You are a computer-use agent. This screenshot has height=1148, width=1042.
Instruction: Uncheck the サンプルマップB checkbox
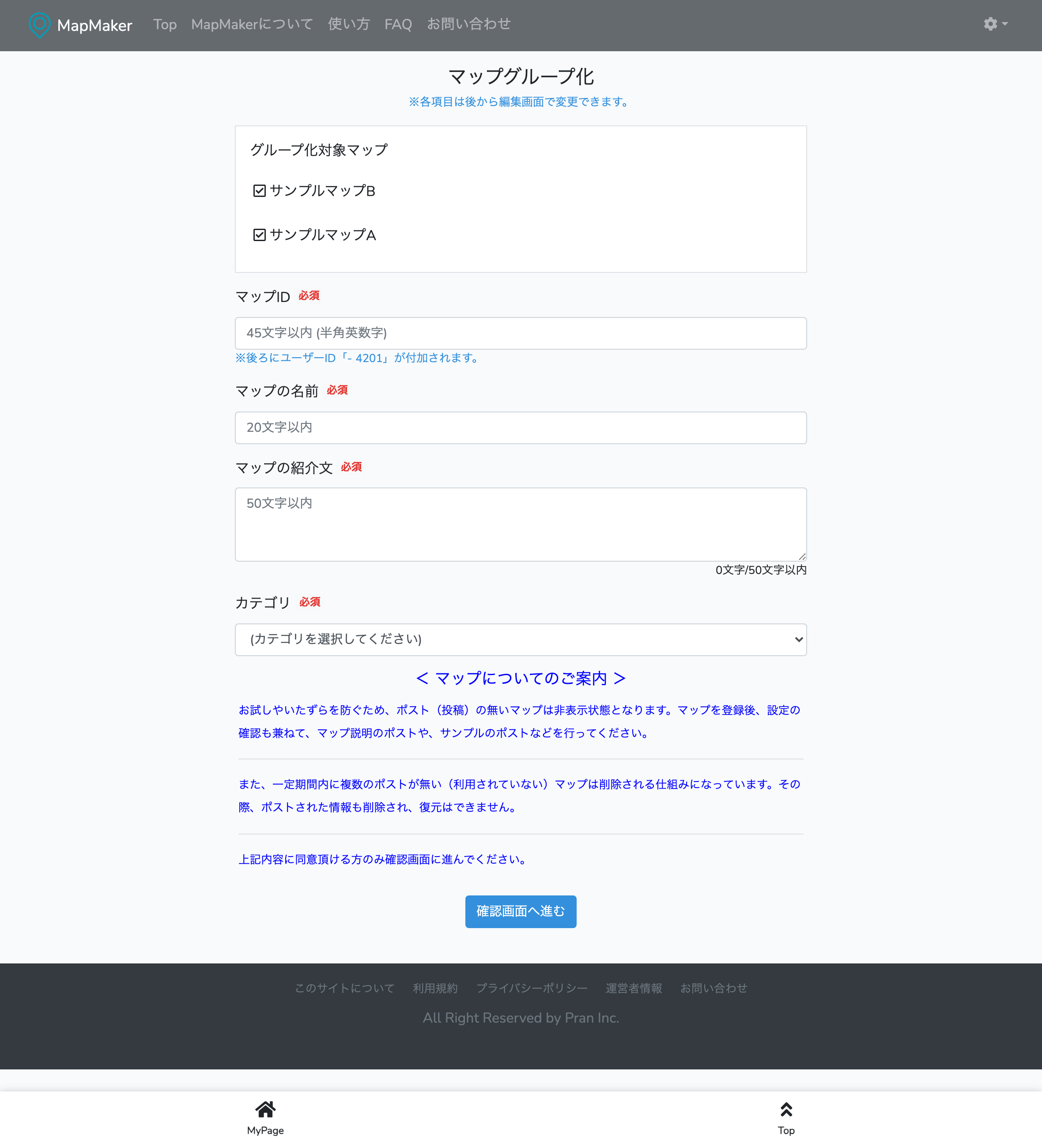point(260,191)
